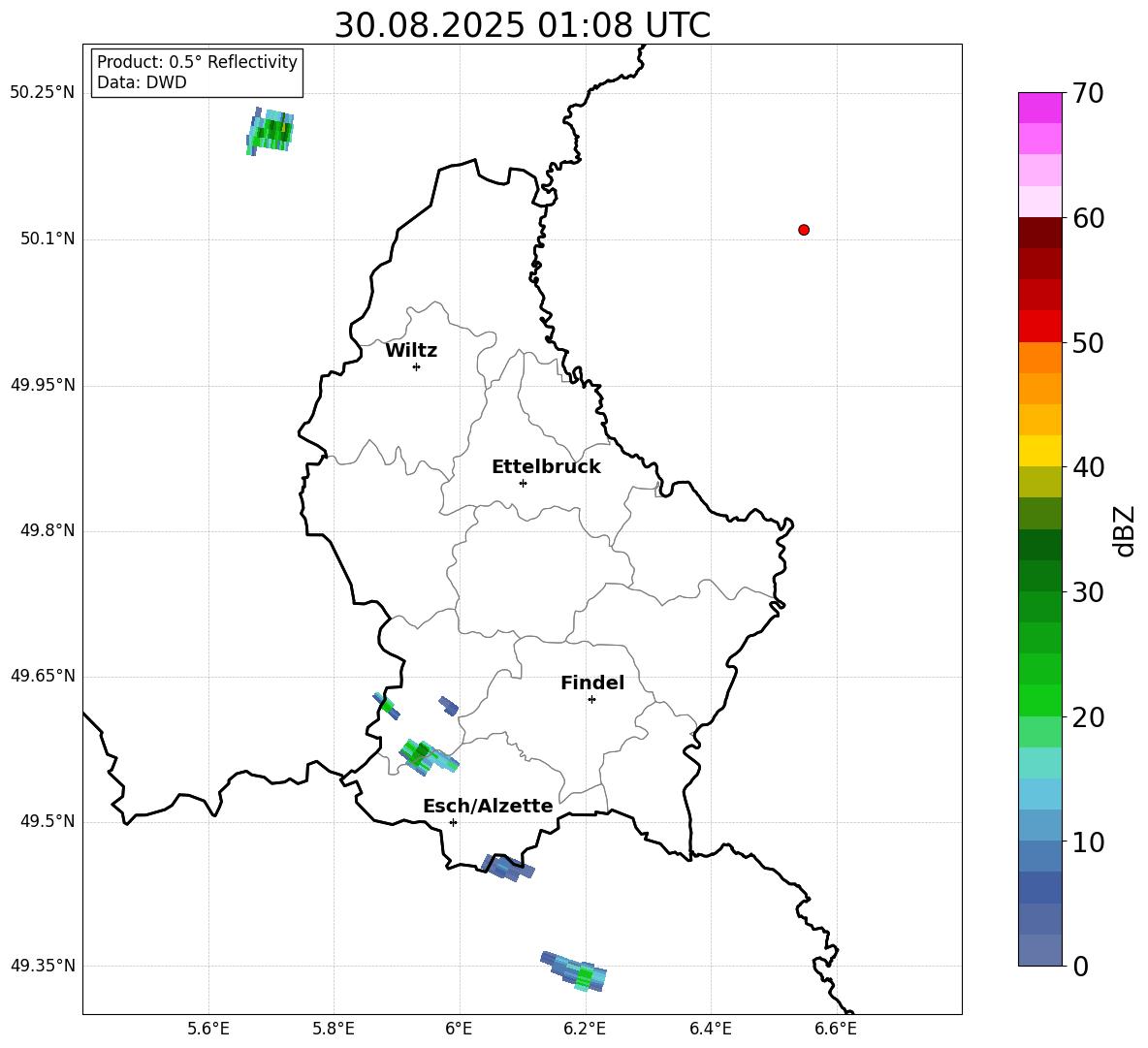Click the 50.25°N latitude tick label
The height and width of the screenshot is (1048, 1148).
(x=43, y=93)
